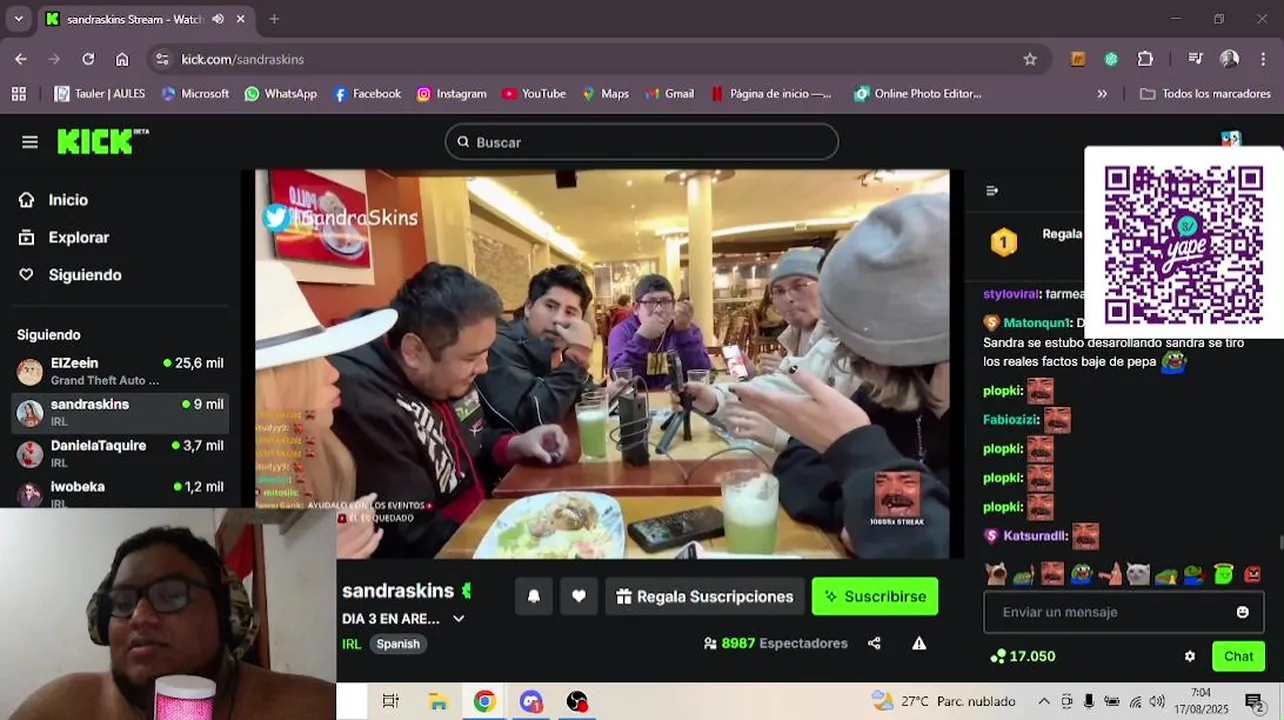Screen dimensions: 1284x720
Task: Open browser home page
Action: click(122, 59)
